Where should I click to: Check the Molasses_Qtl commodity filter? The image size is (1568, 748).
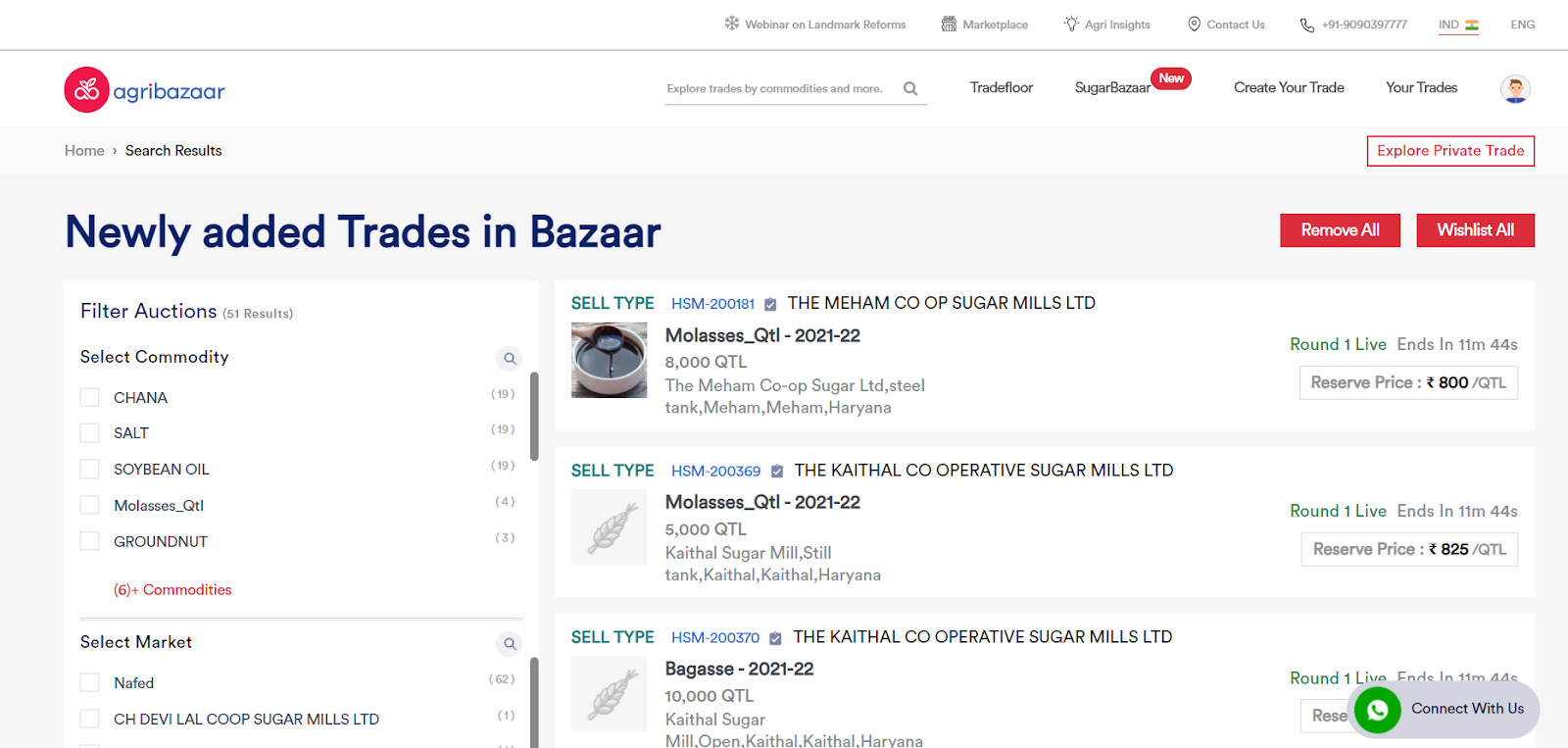tap(90, 505)
